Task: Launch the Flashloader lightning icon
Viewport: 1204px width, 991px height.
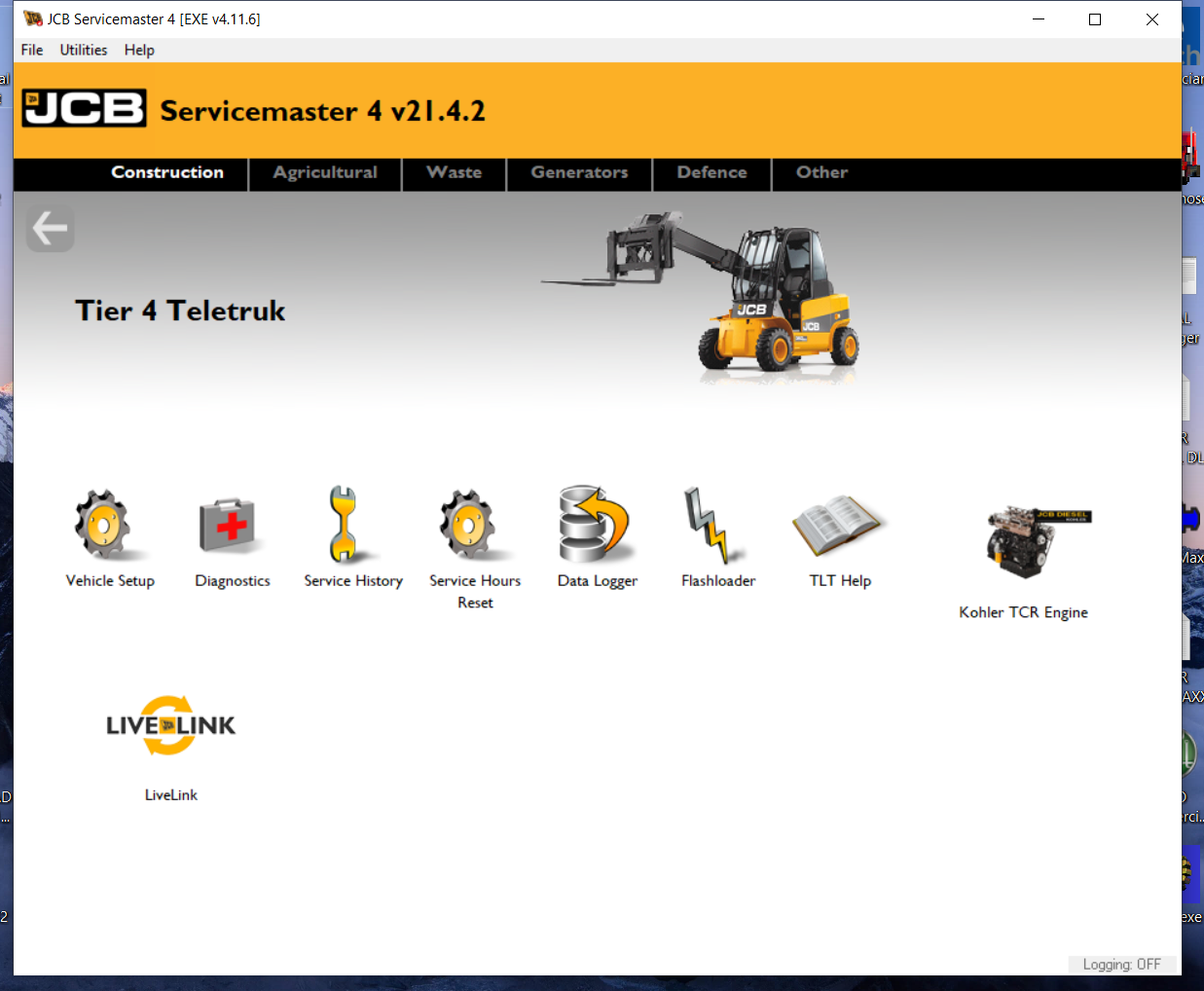Action: [x=708, y=527]
